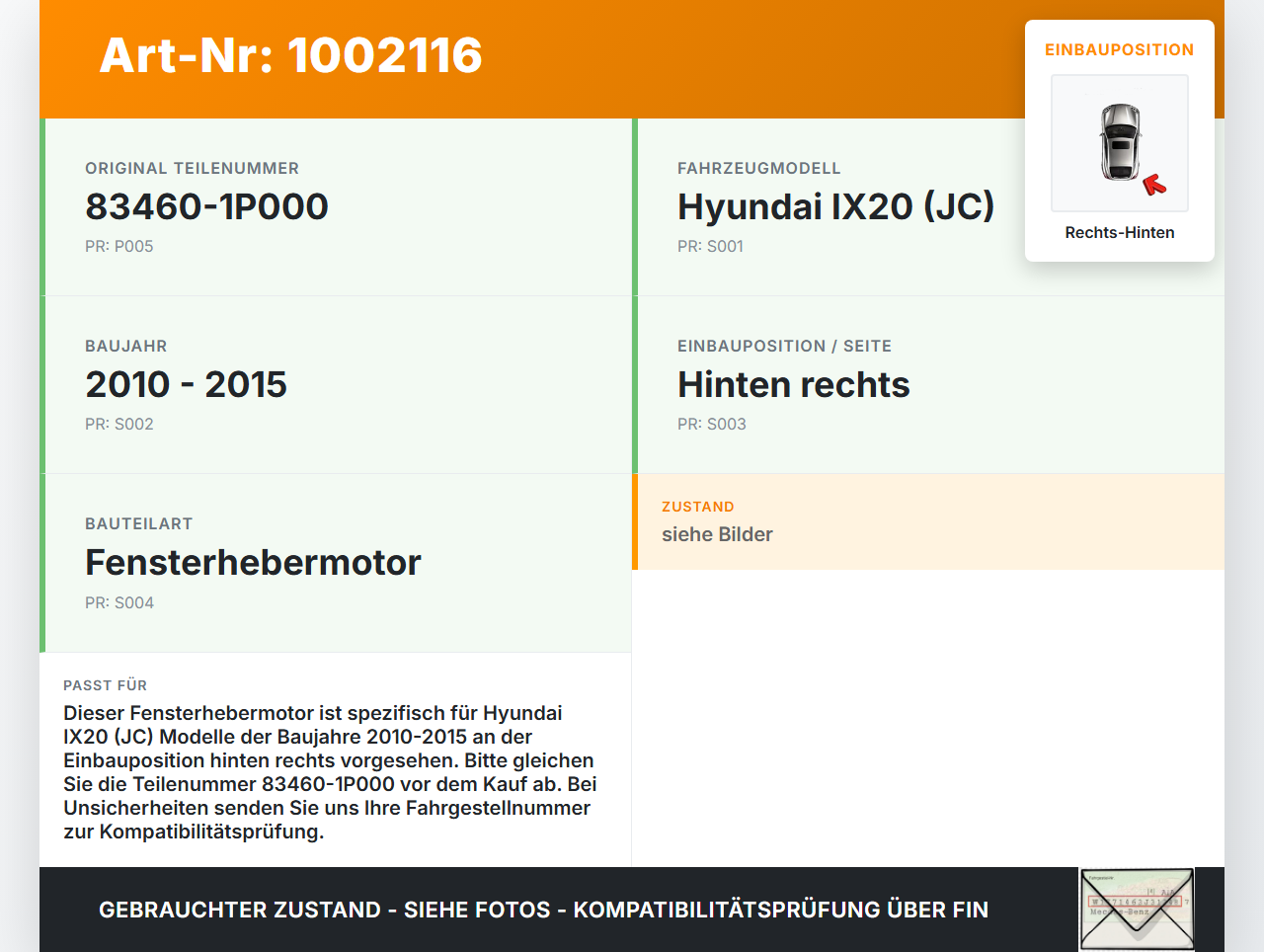1264x952 pixels.
Task: Select the PR: S004 code under Fensterhebermotor
Action: tap(119, 601)
